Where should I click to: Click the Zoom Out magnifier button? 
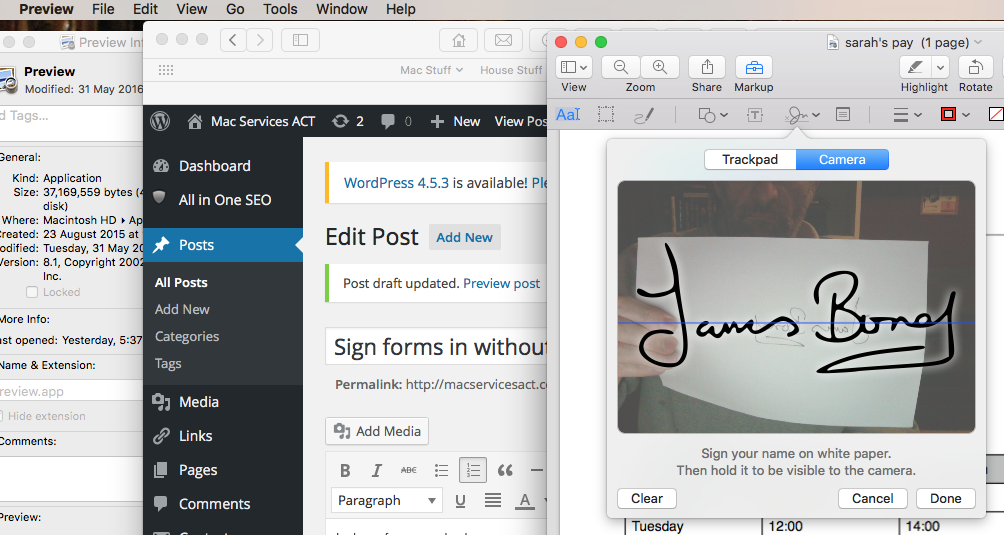click(x=620, y=68)
